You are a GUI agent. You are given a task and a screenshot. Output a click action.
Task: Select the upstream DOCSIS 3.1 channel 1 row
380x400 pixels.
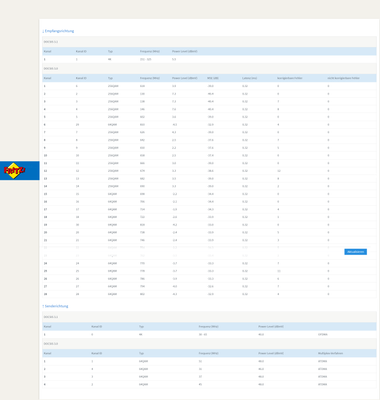pos(209,334)
